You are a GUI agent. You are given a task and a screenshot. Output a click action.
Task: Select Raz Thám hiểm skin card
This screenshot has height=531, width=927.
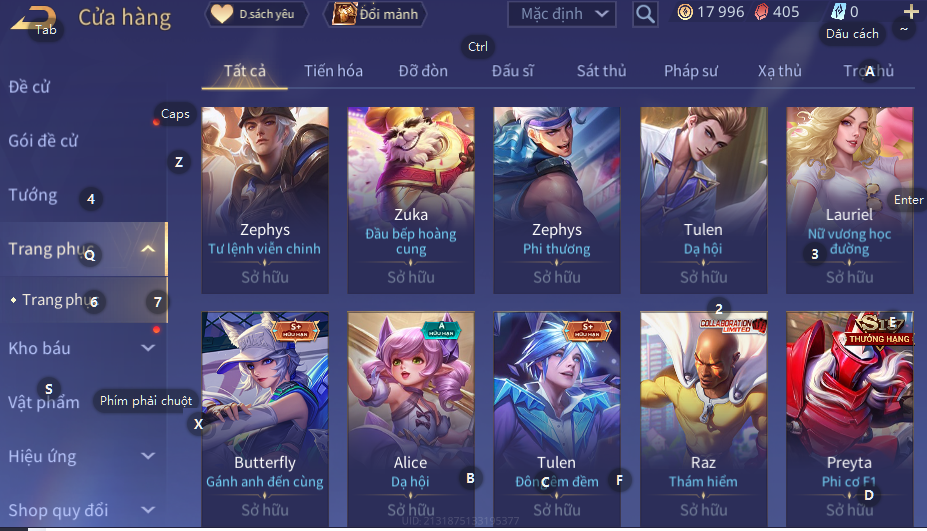coord(704,419)
